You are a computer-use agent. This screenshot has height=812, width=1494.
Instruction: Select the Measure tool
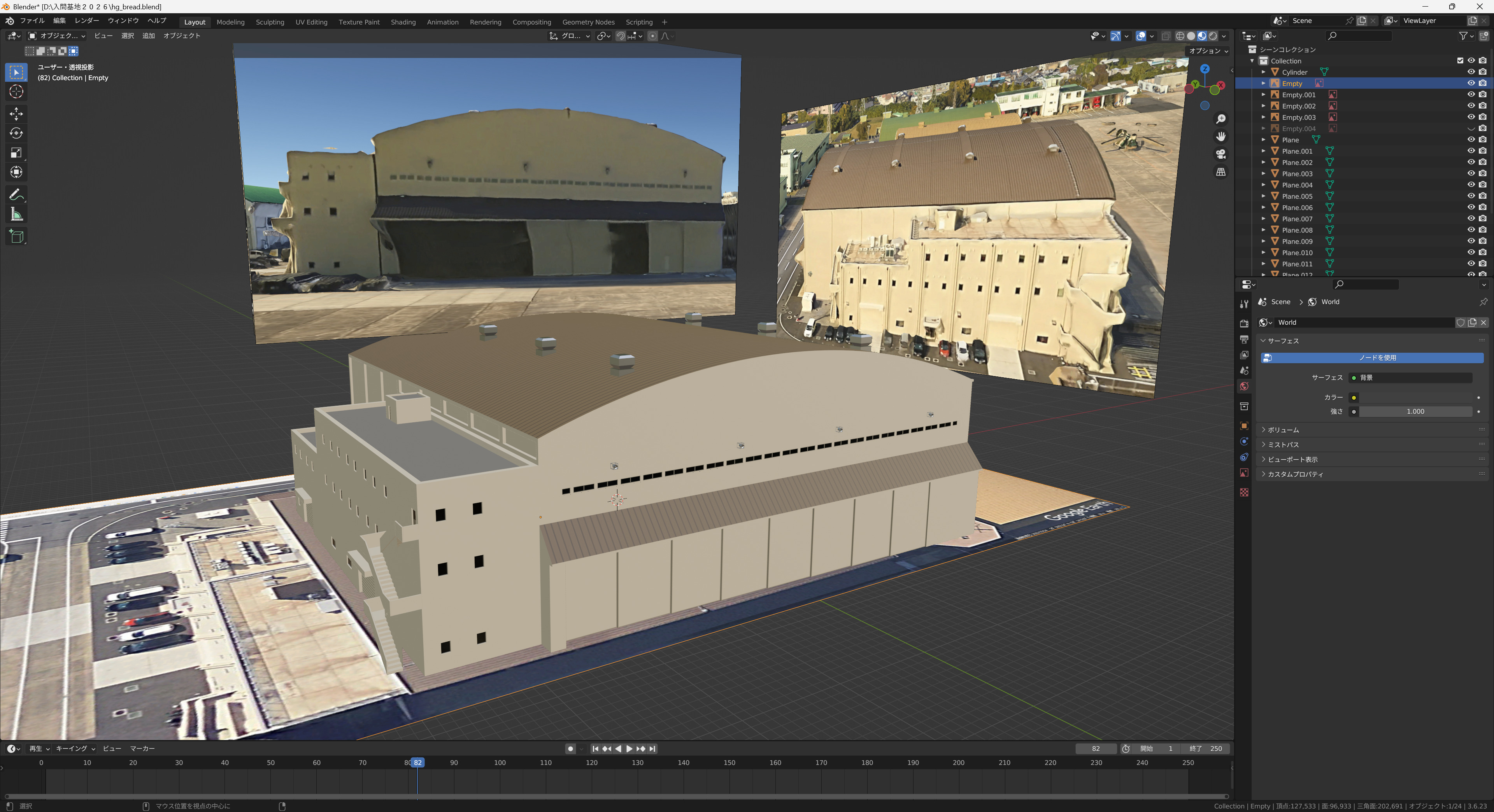(x=16, y=215)
